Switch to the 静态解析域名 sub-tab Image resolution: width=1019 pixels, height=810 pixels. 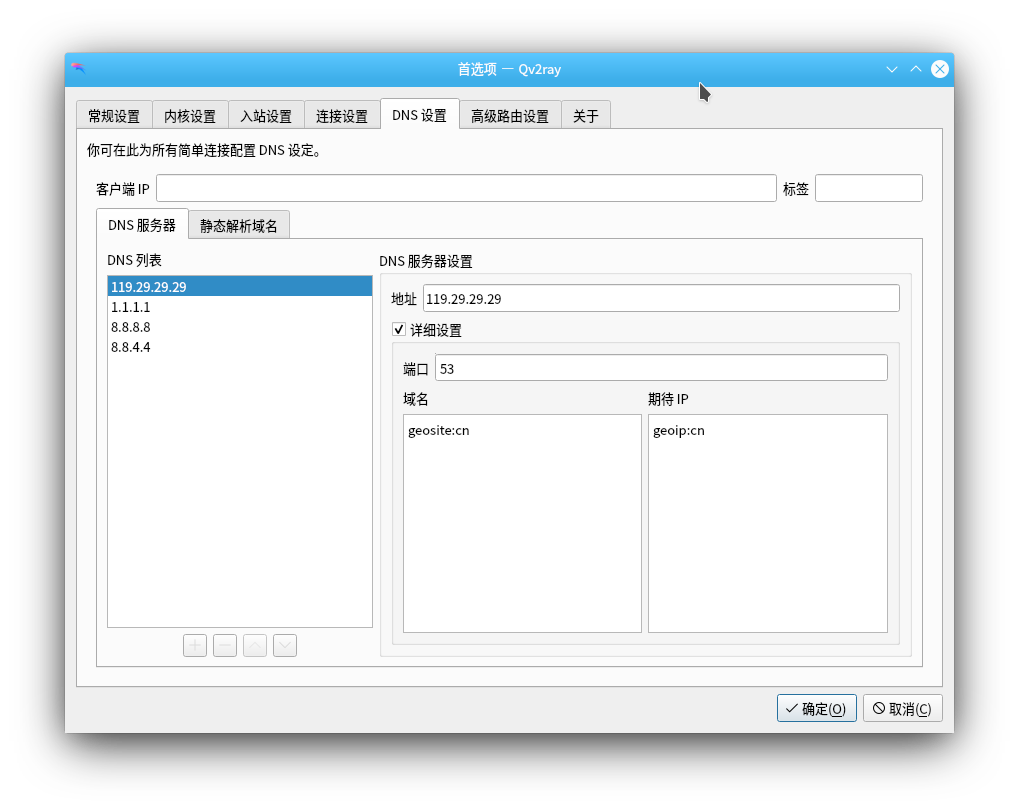[x=239, y=226]
